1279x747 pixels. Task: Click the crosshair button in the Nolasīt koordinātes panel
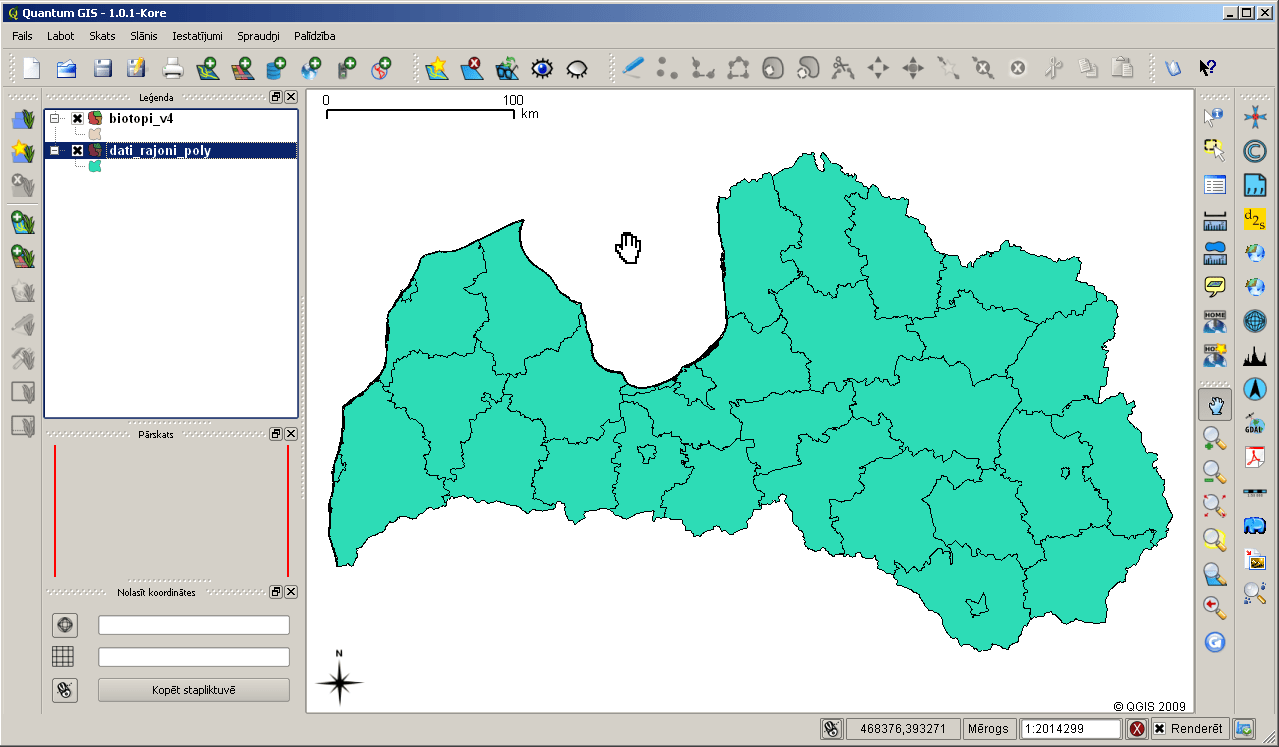(65, 625)
